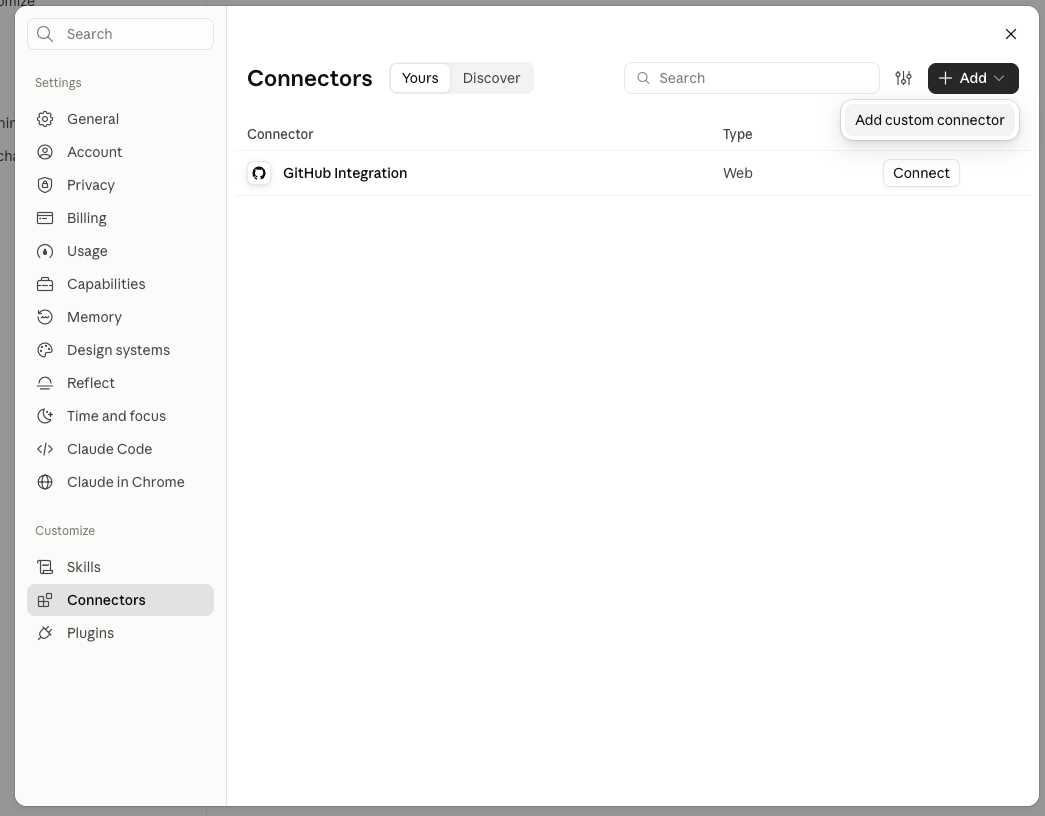
Task: Go to Skills section
Action: tap(120, 567)
